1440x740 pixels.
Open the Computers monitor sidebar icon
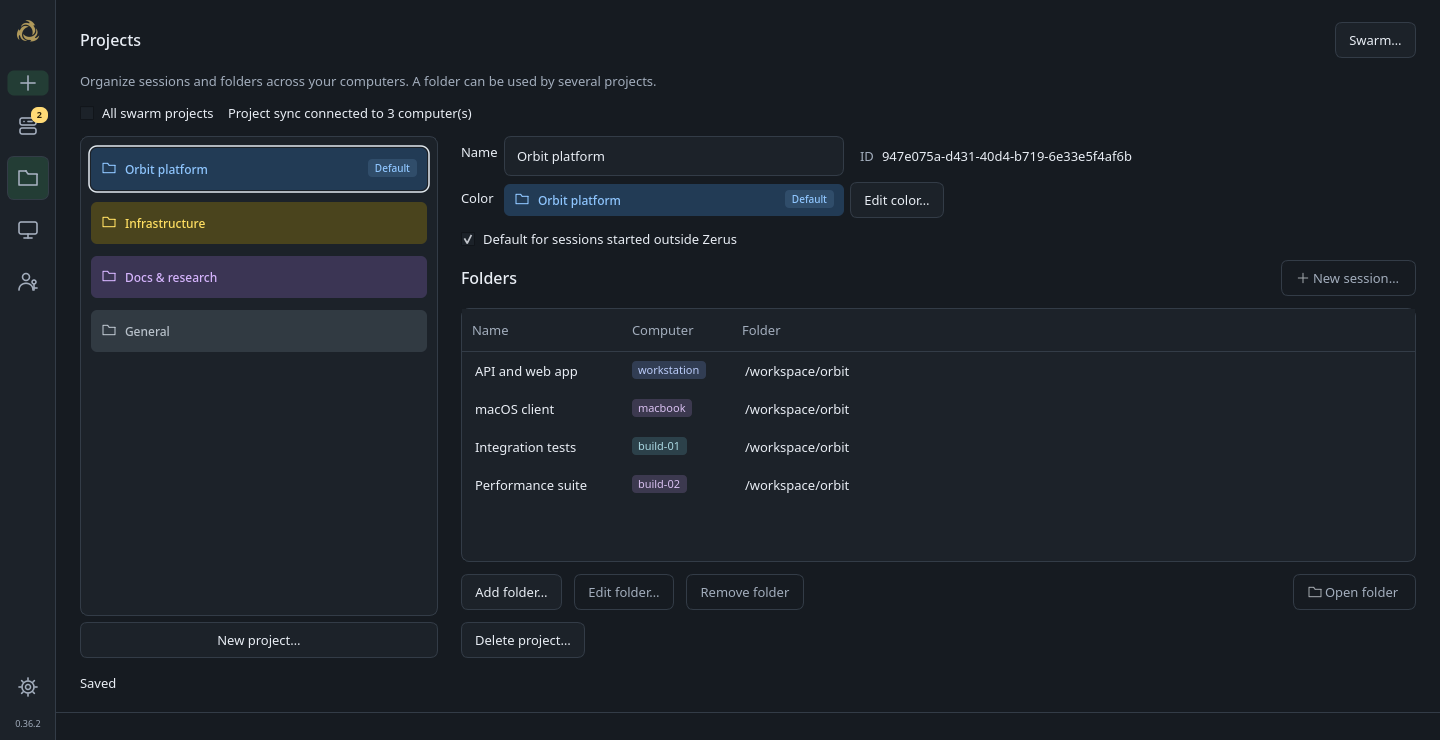pos(28,230)
